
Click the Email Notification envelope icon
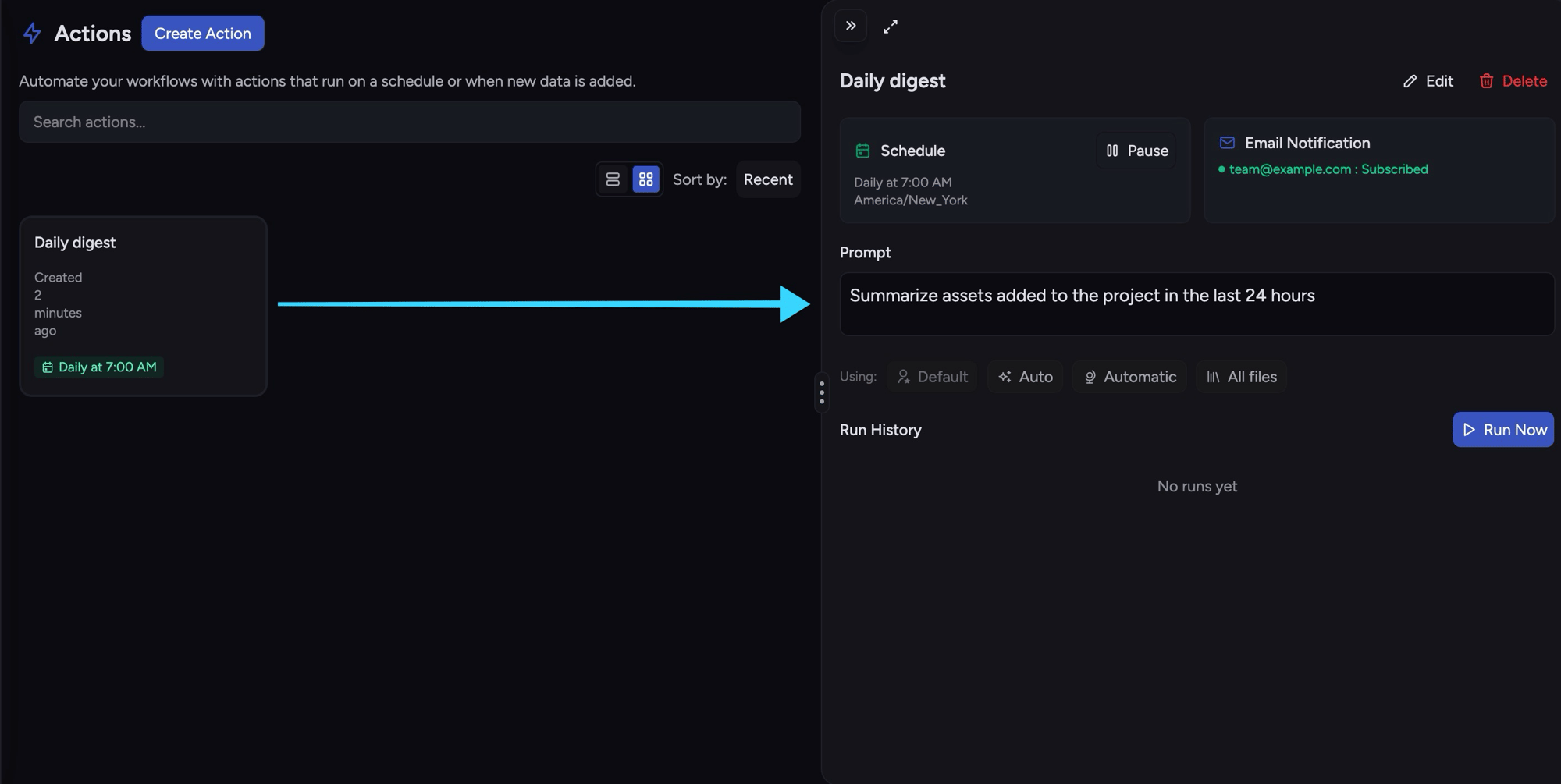click(x=1227, y=143)
